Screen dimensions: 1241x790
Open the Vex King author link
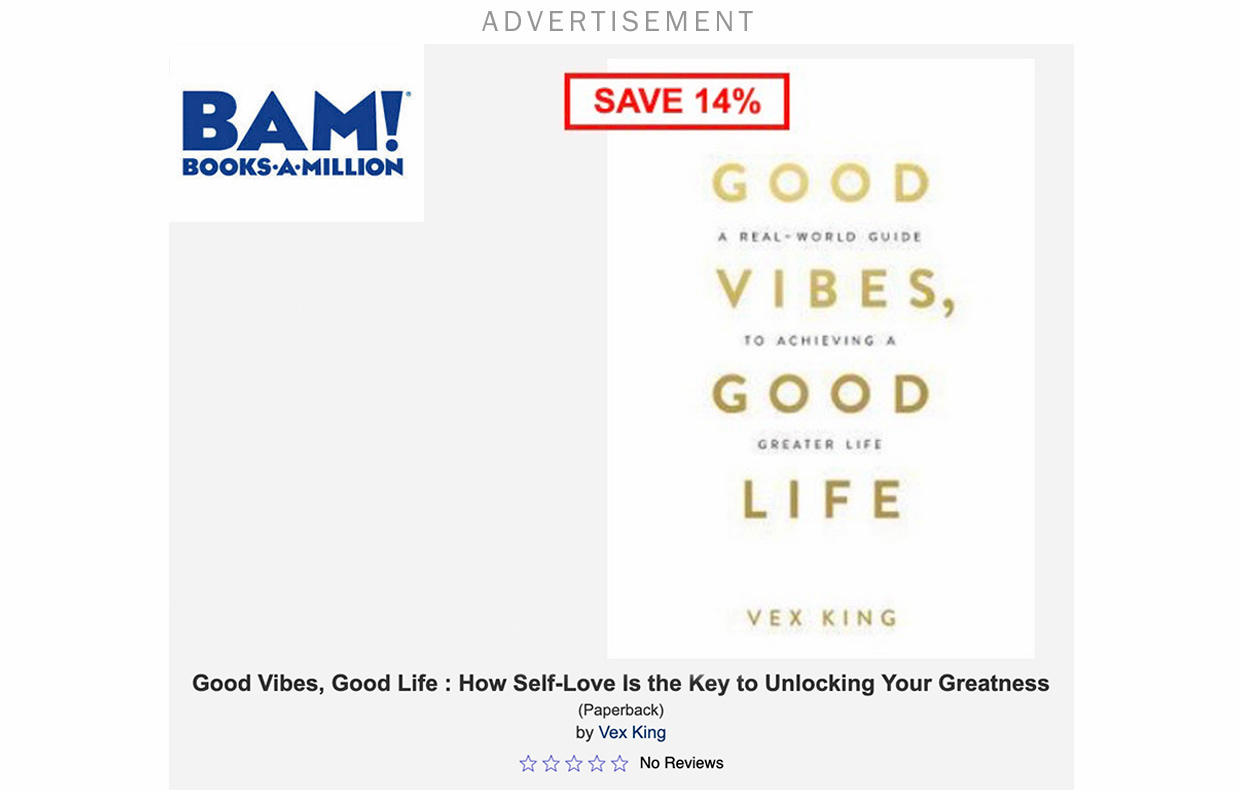point(632,732)
